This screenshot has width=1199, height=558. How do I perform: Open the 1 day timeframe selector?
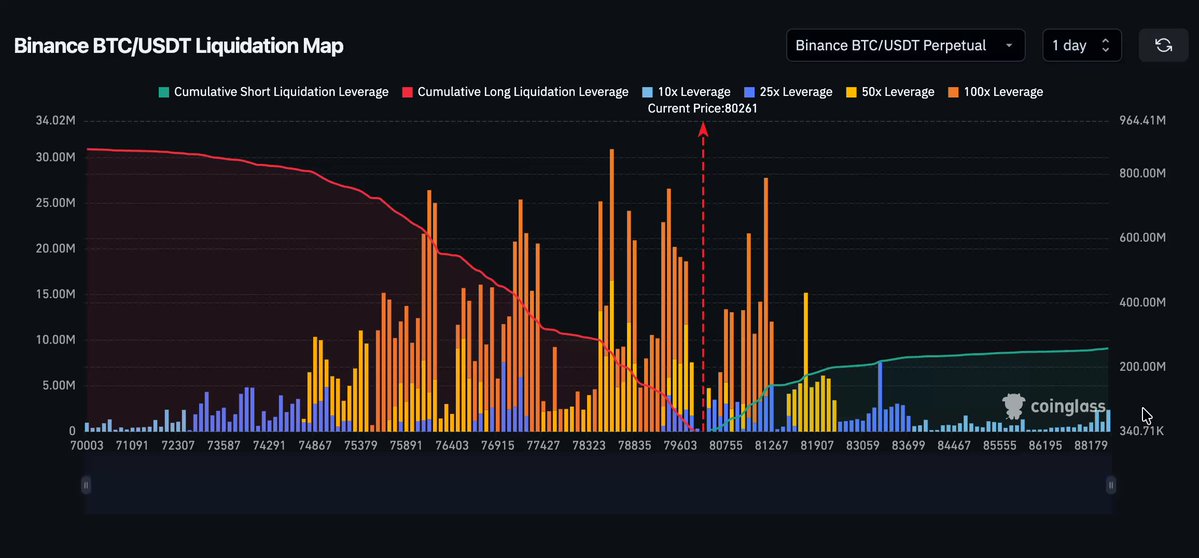(1082, 45)
